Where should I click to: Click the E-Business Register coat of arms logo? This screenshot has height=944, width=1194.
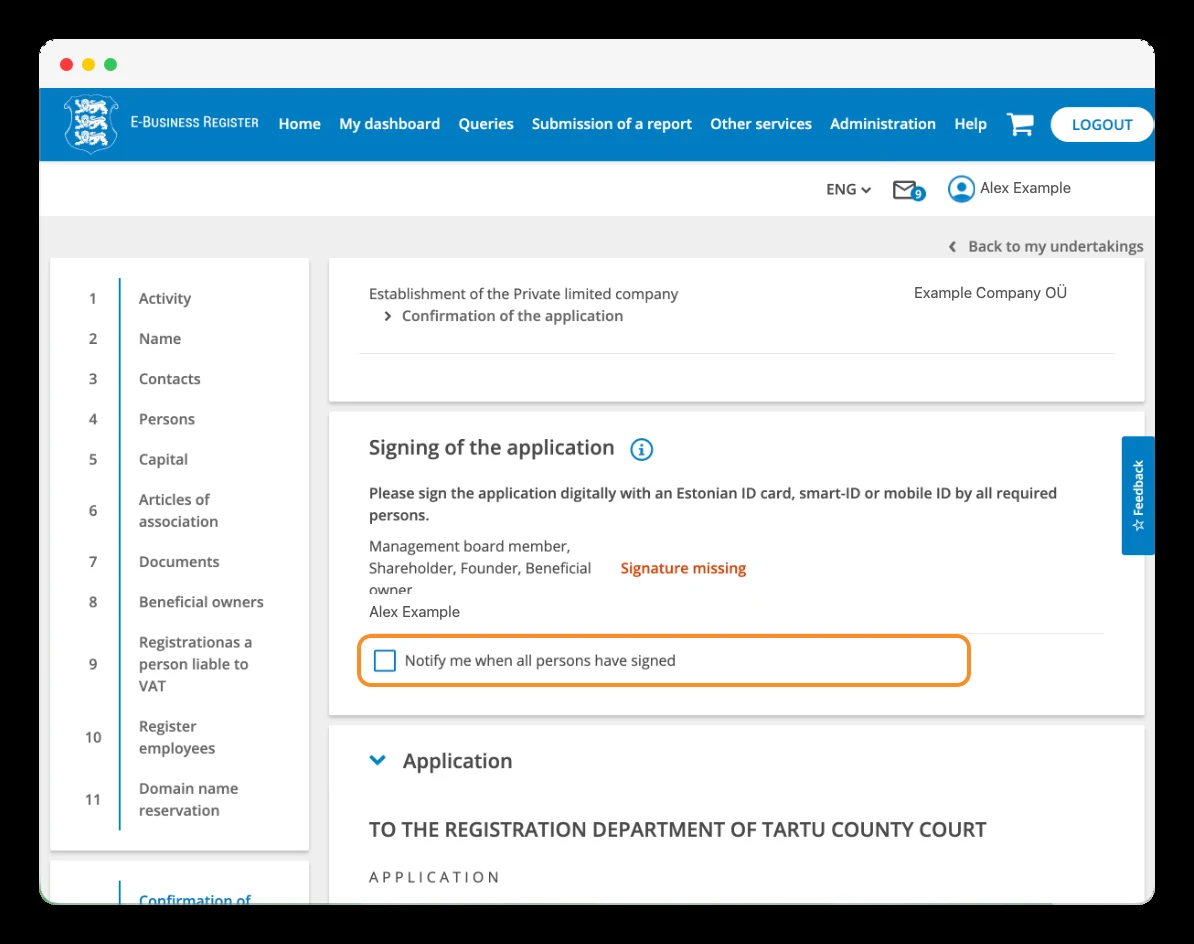91,123
